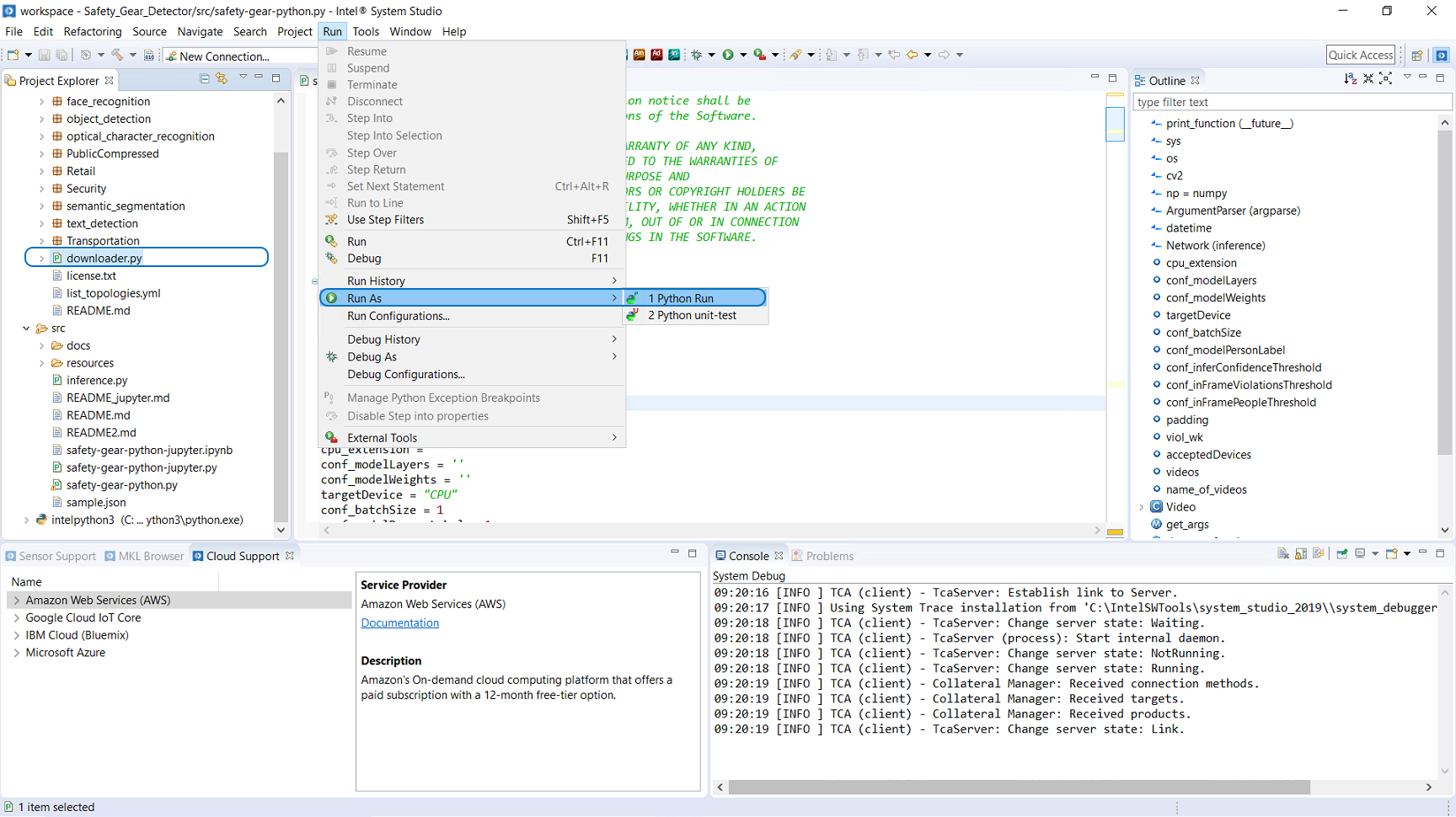Screen dimensions: 1456x817
Task: Collapse the src folder
Action: (x=26, y=328)
